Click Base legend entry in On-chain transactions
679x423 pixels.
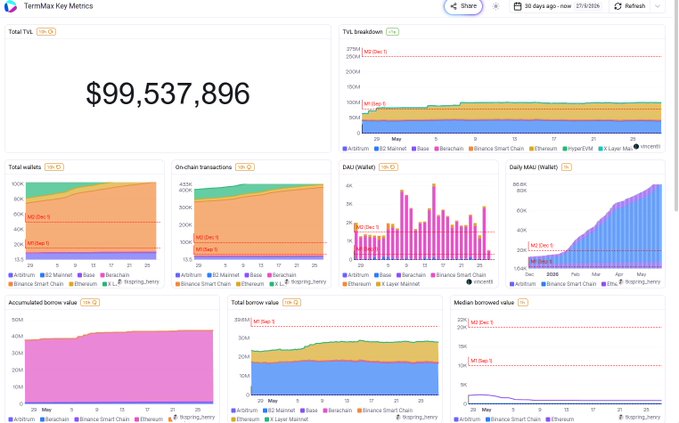[253, 275]
